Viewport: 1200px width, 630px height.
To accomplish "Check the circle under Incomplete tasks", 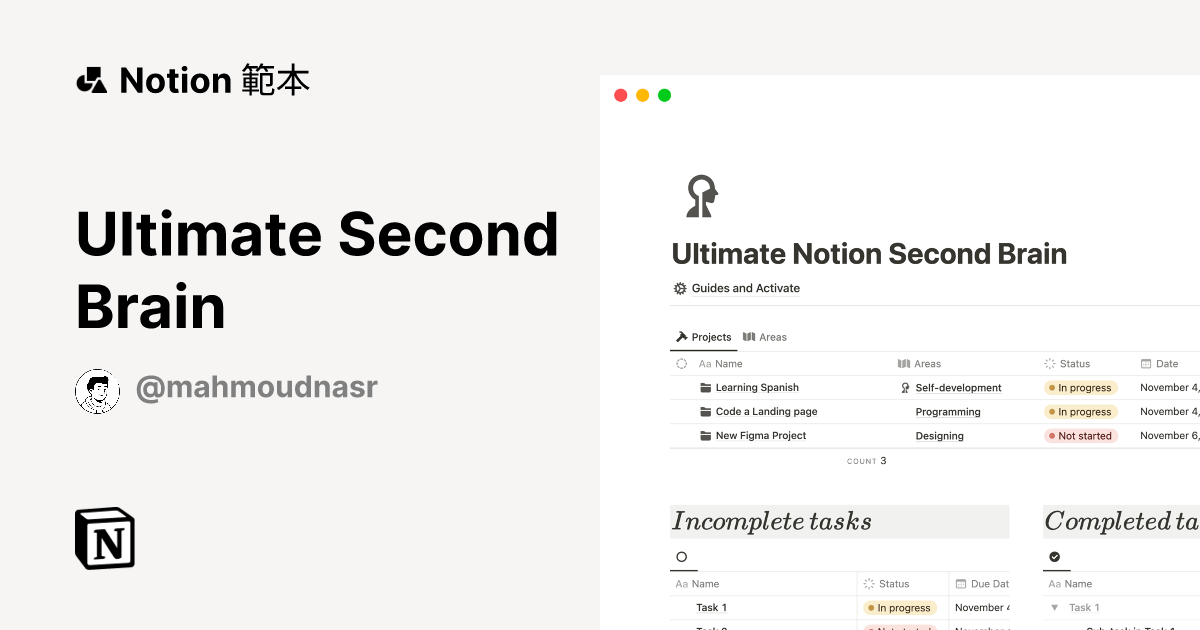I will pyautogui.click(x=683, y=557).
